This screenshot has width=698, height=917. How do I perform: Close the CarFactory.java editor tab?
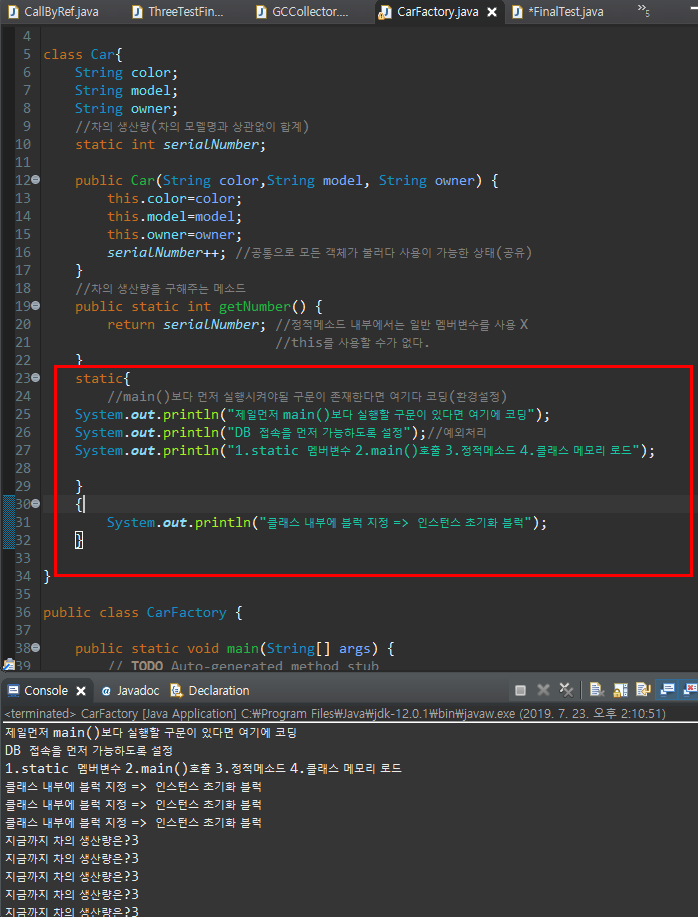[x=492, y=12]
